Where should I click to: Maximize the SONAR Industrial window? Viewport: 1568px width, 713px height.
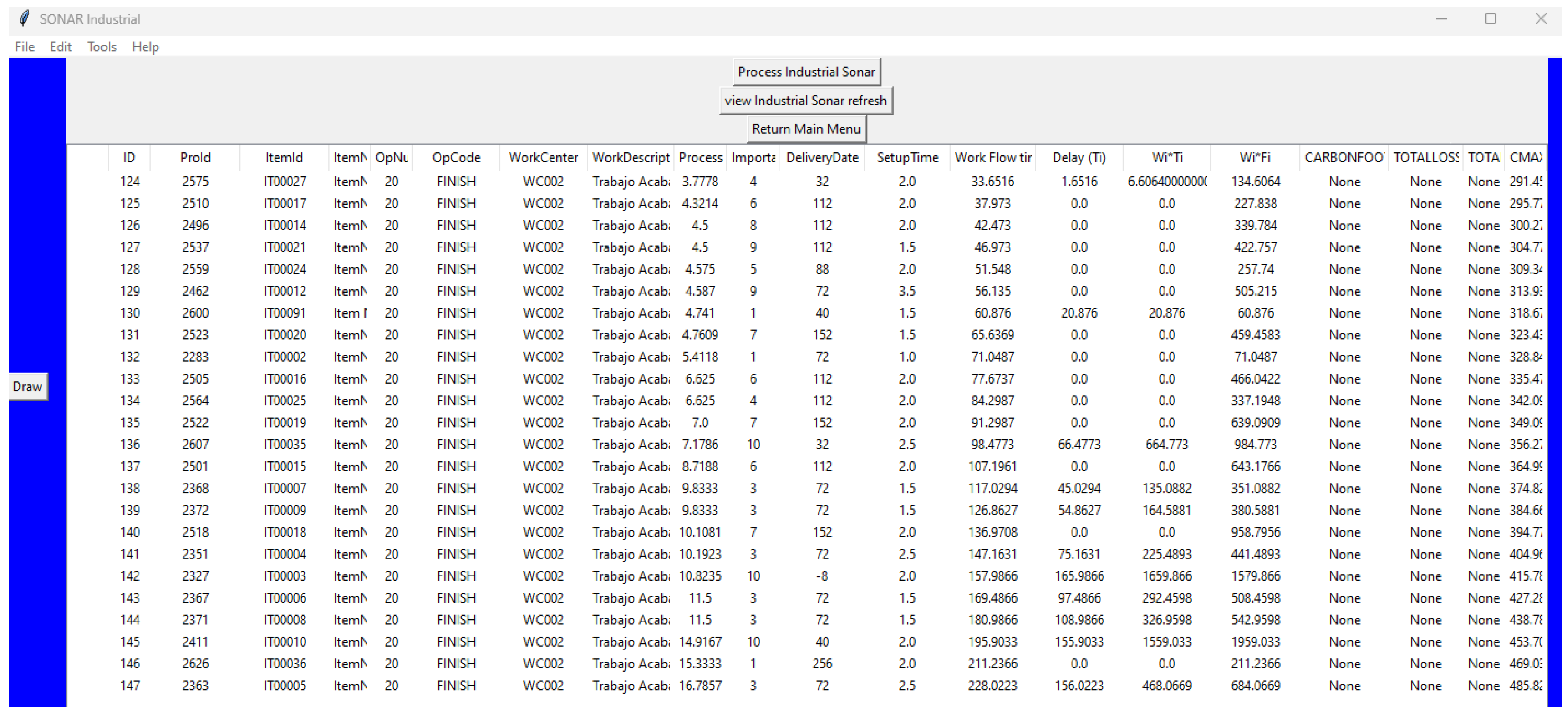click(x=1491, y=19)
